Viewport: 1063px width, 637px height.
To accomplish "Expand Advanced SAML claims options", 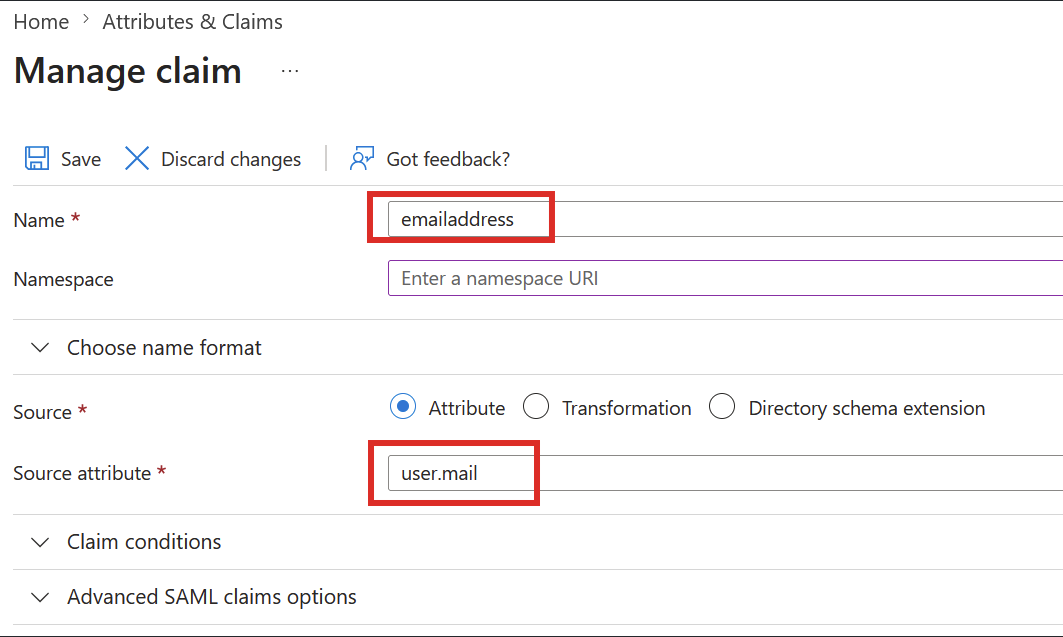I will [211, 597].
